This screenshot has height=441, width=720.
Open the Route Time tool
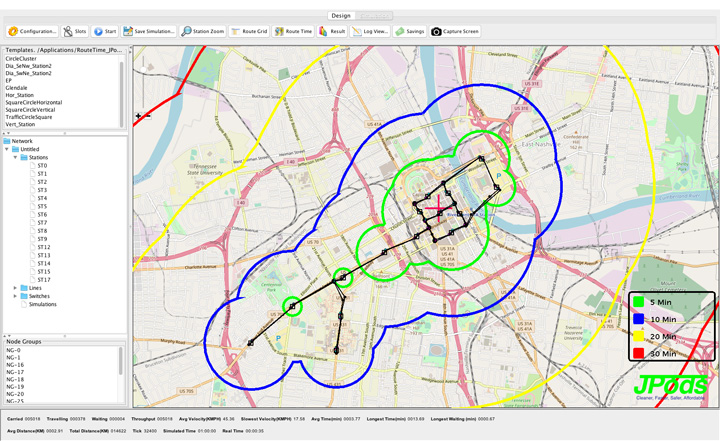[293, 32]
